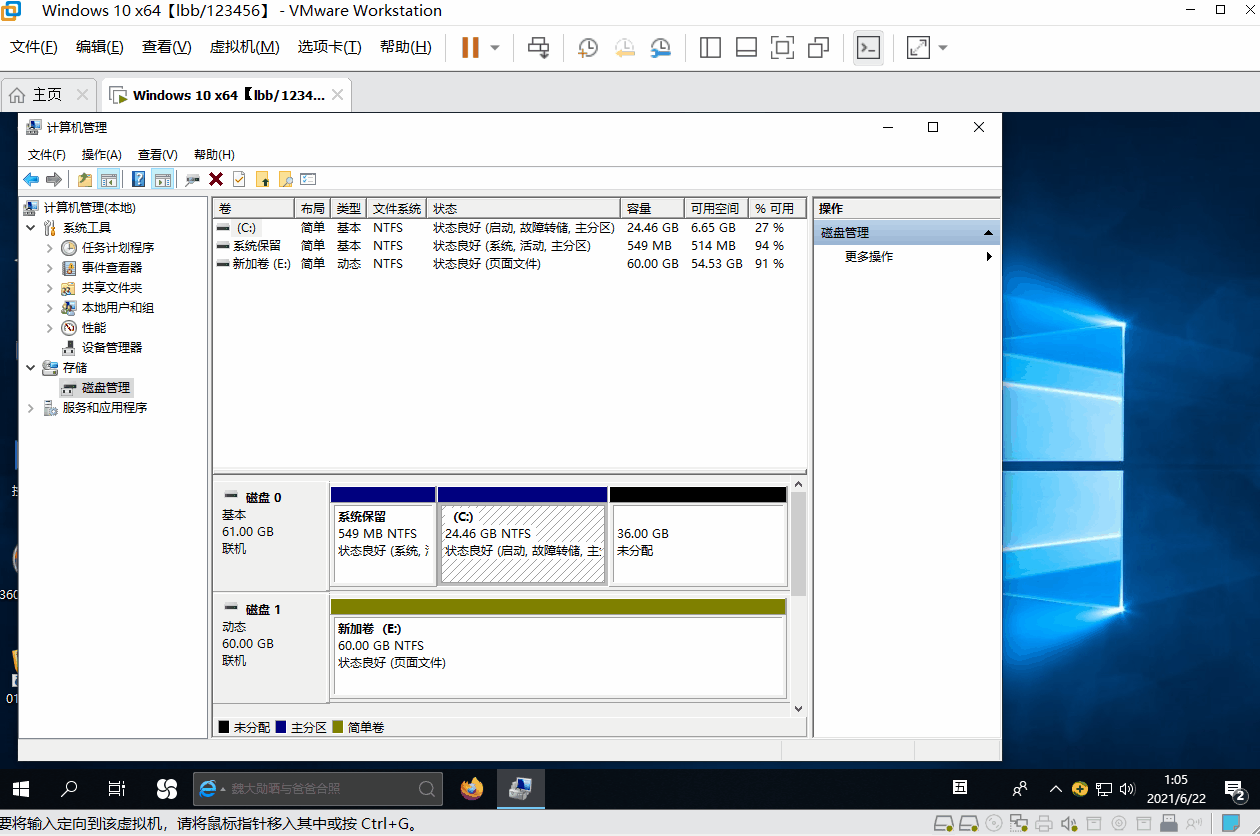Screen dimensions: 1260x836
Task: Click the Firefox icon on the taskbar
Action: (472, 789)
